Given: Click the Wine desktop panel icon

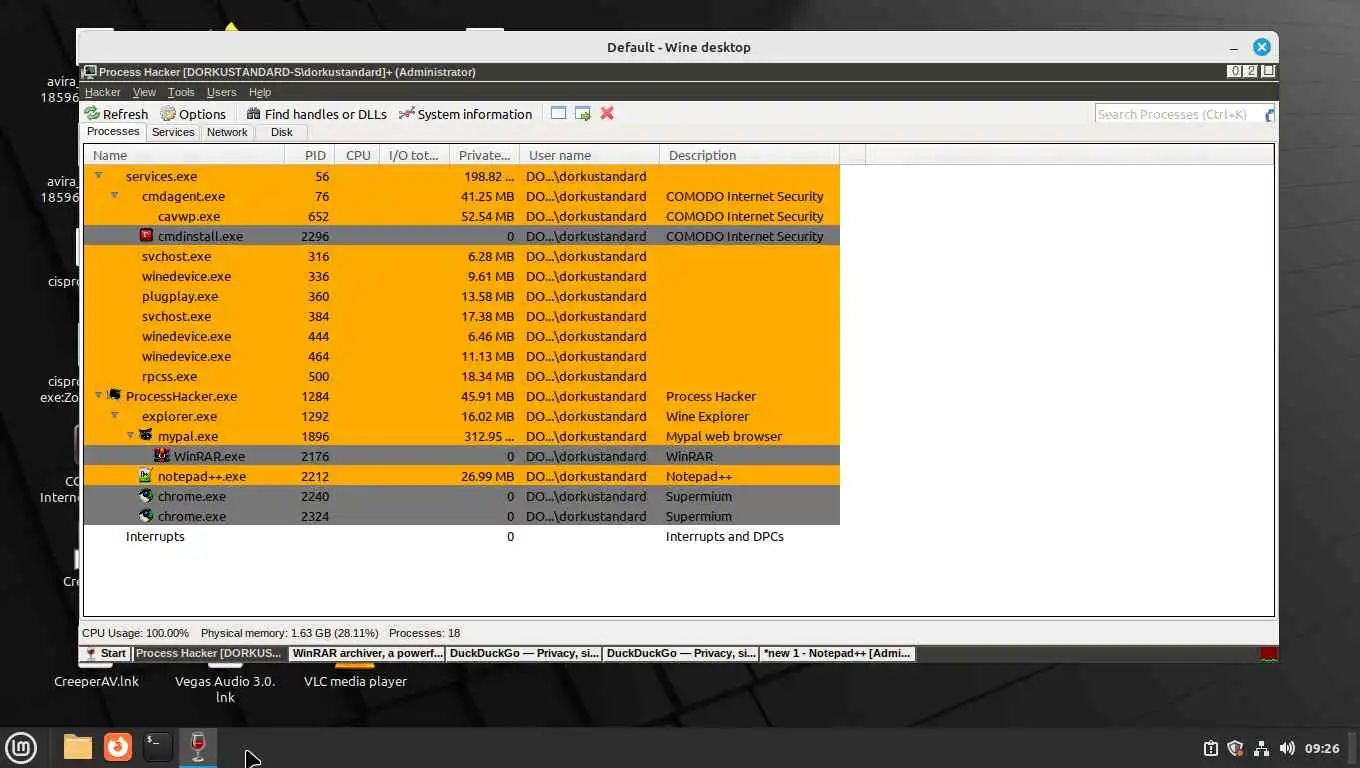Looking at the screenshot, I should pyautogui.click(x=198, y=747).
